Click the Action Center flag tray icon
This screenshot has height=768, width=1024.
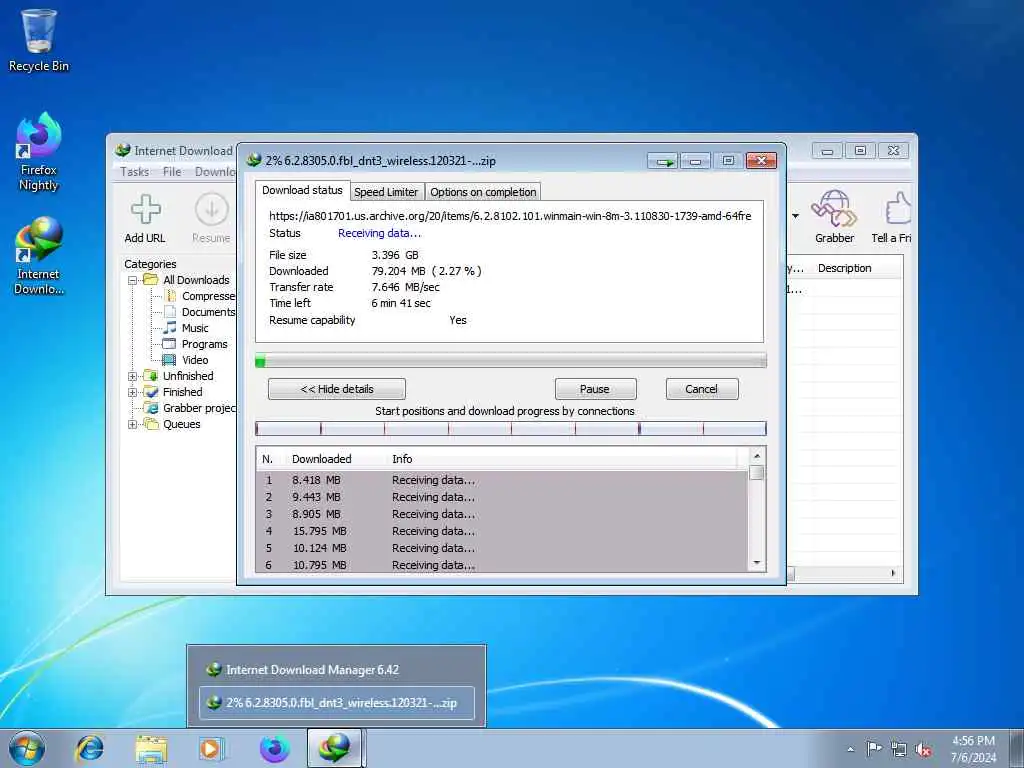pos(874,749)
